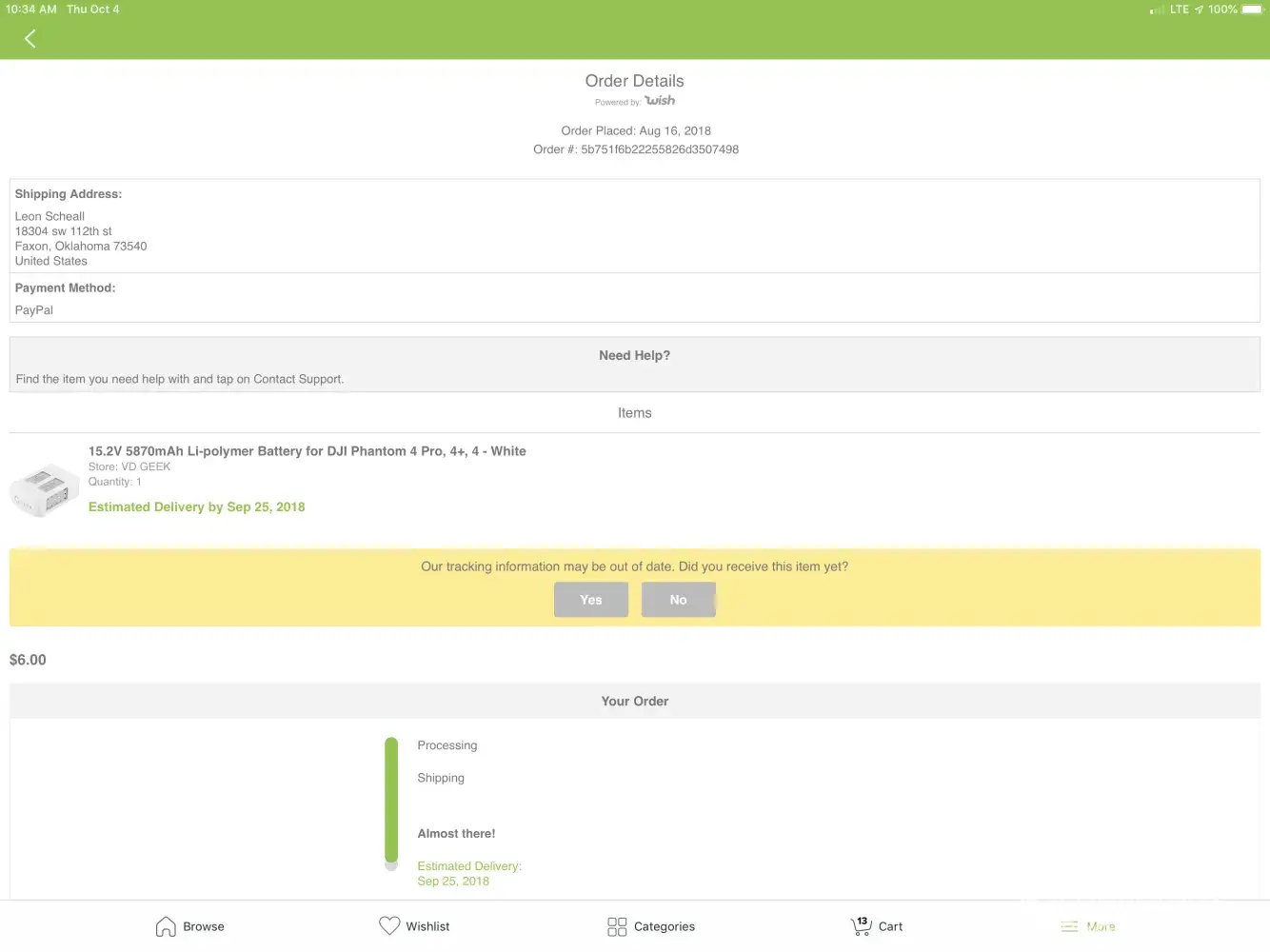The image size is (1270, 952).
Task: Open the Cart icon with 13 badge
Action: coord(861,926)
